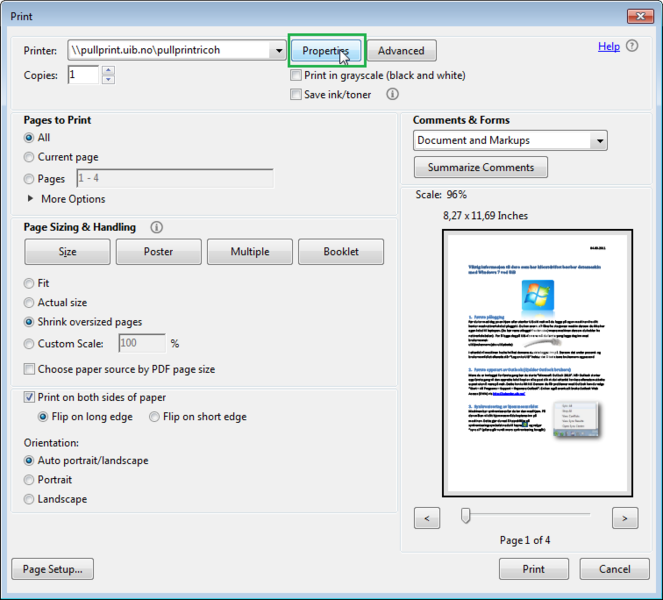Click the document page preview thumbnail
This screenshot has width=663, height=600.
click(537, 363)
